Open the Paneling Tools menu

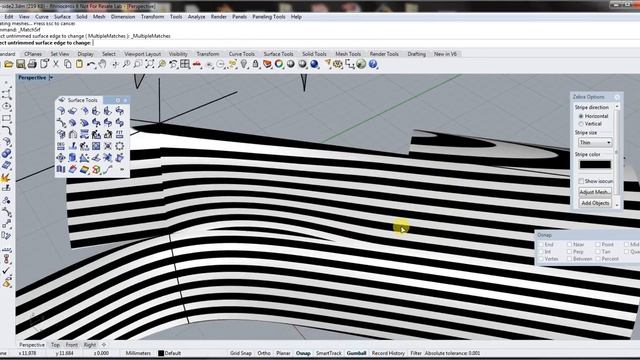pyautogui.click(x=269, y=17)
